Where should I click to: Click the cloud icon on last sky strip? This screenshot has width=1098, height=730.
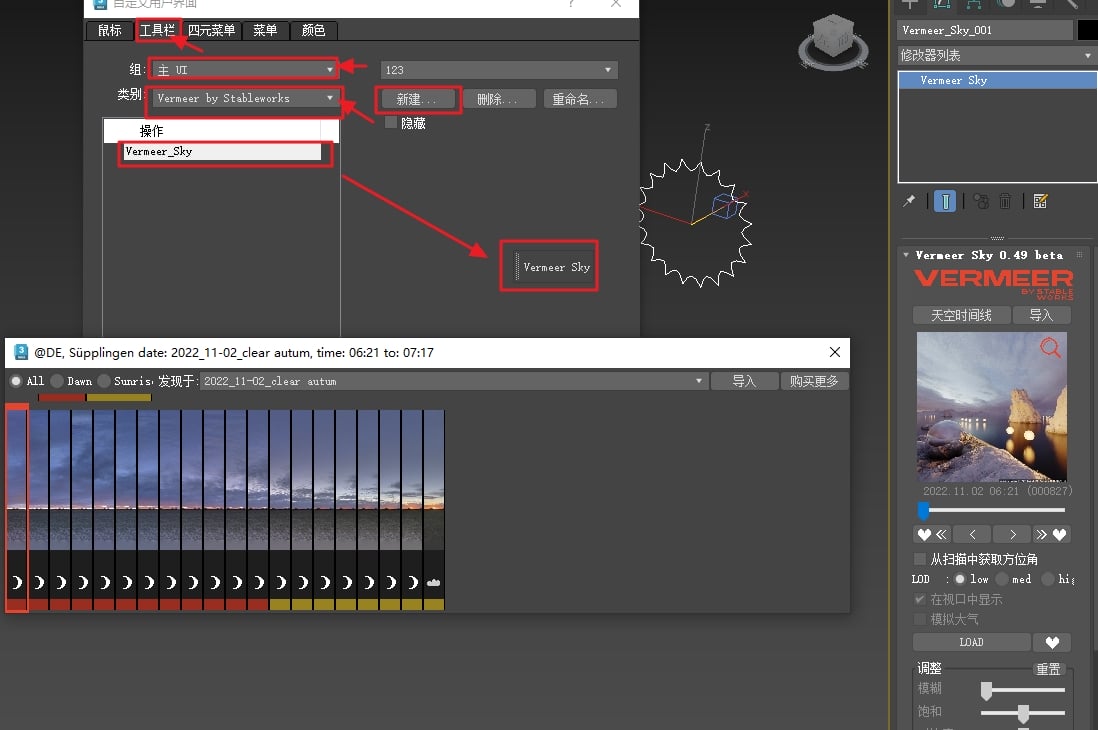[433, 581]
